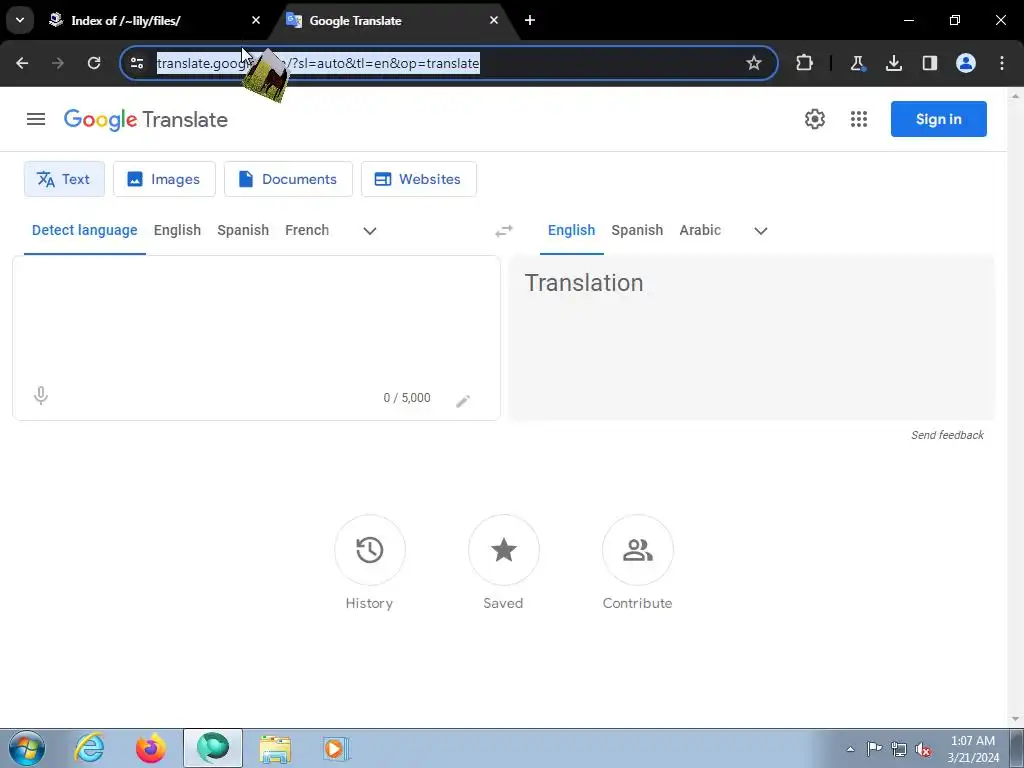Choose English as target language
This screenshot has width=1024, height=768.
[571, 230]
